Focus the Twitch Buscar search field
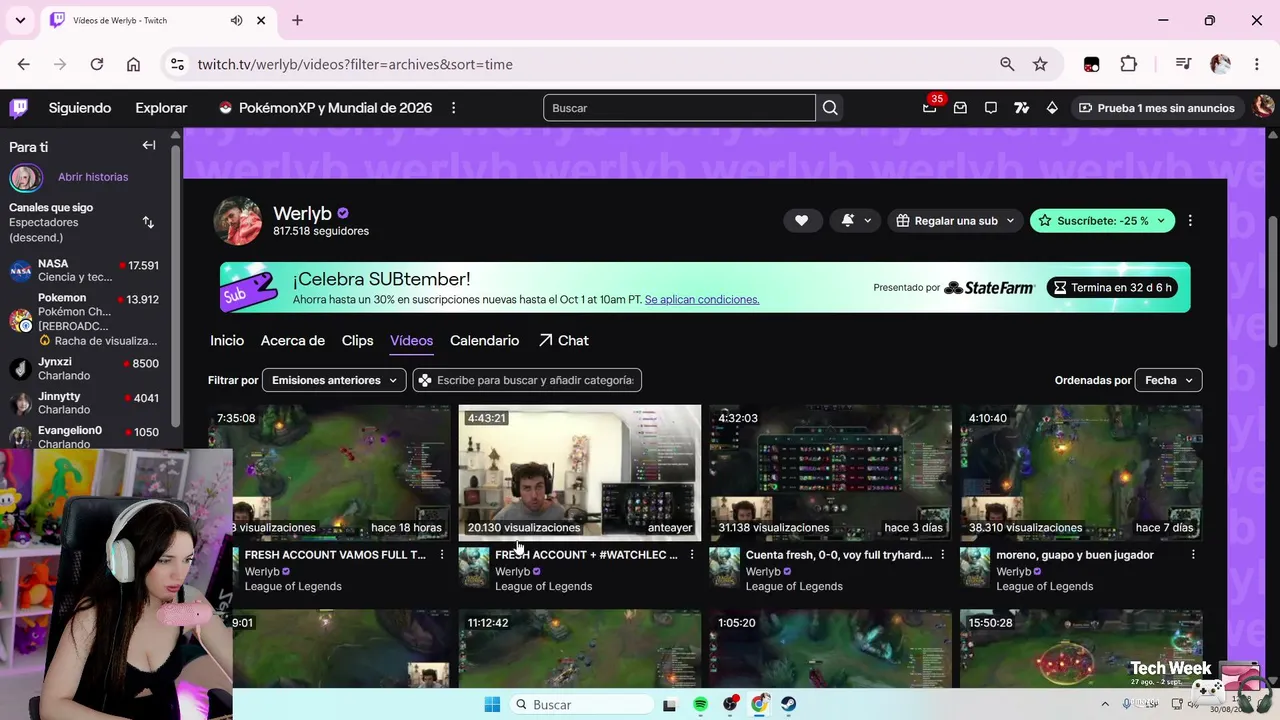The image size is (1280, 720). click(680, 107)
